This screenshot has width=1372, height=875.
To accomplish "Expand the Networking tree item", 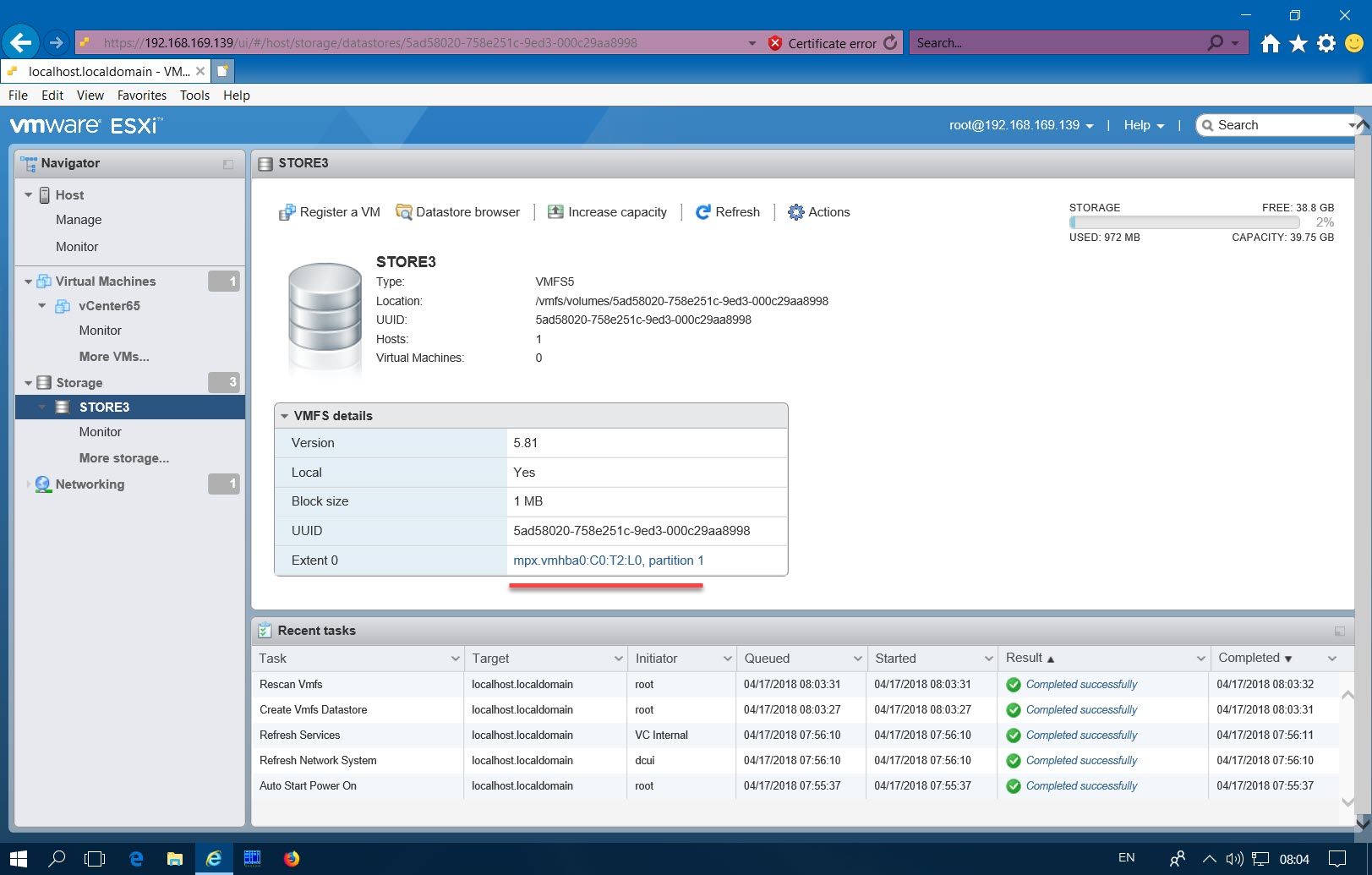I will [28, 484].
